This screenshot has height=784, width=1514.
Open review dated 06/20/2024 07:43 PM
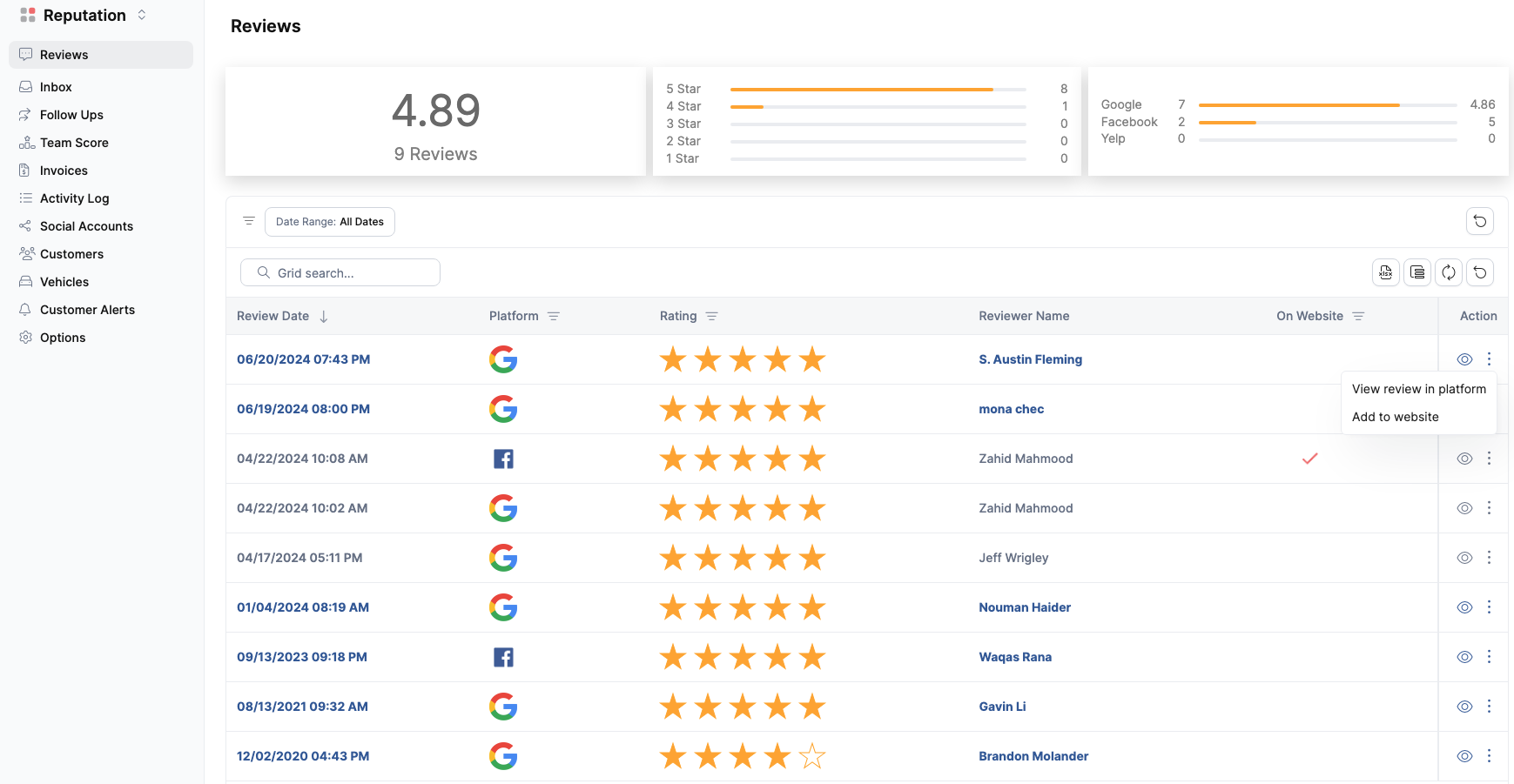tap(303, 359)
